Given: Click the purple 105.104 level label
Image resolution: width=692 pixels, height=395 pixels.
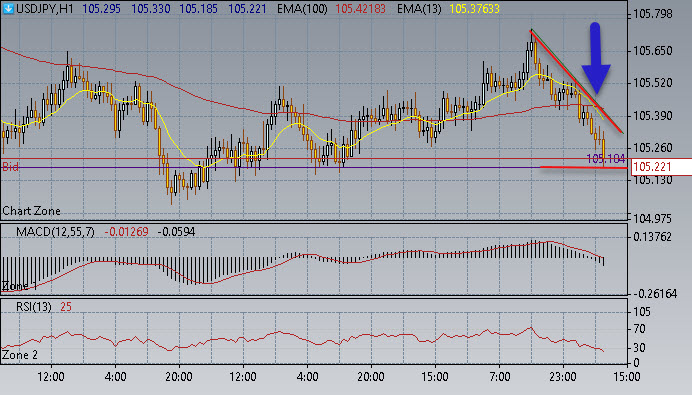Looking at the screenshot, I should click(x=606, y=159).
